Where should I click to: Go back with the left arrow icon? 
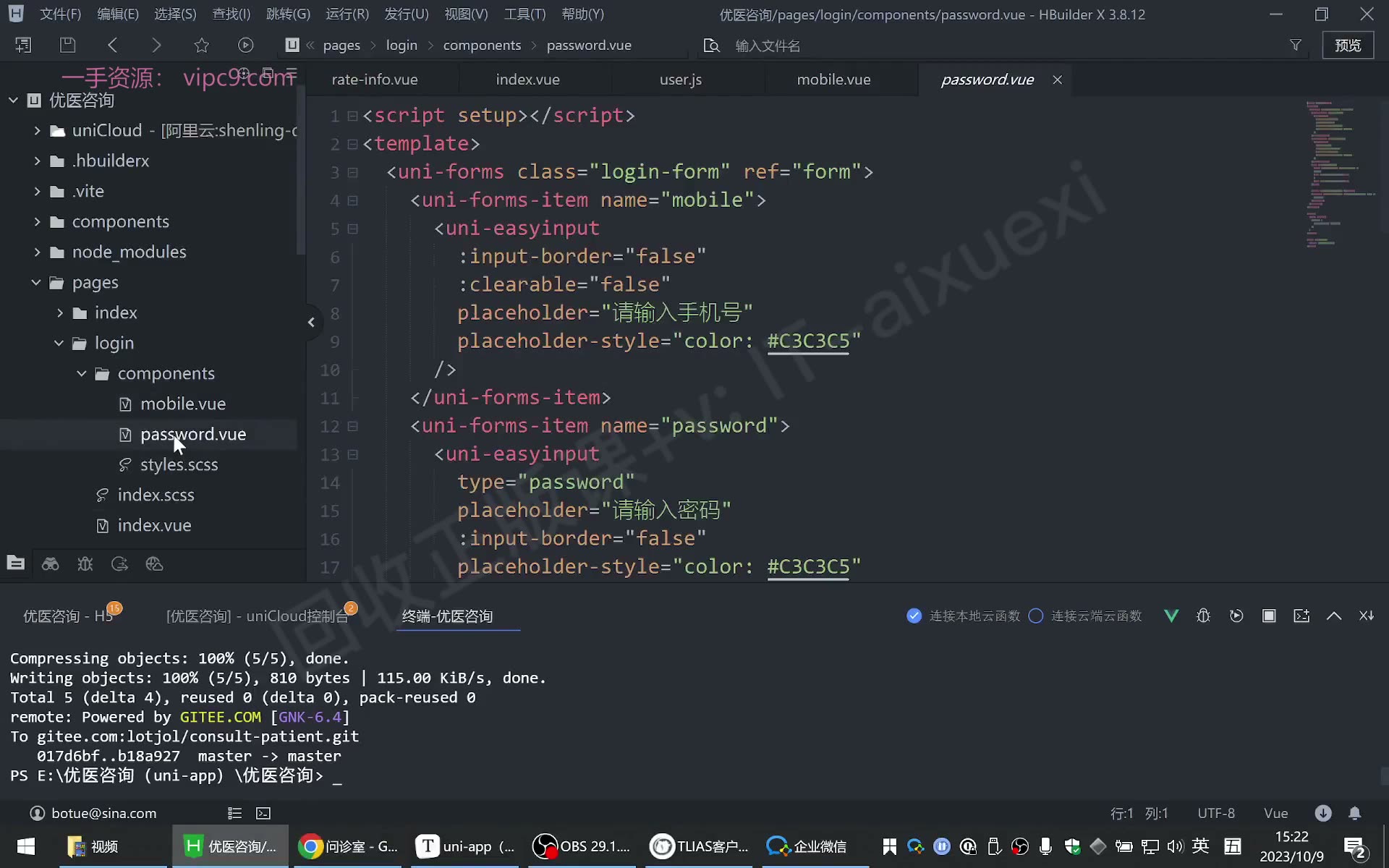113,45
